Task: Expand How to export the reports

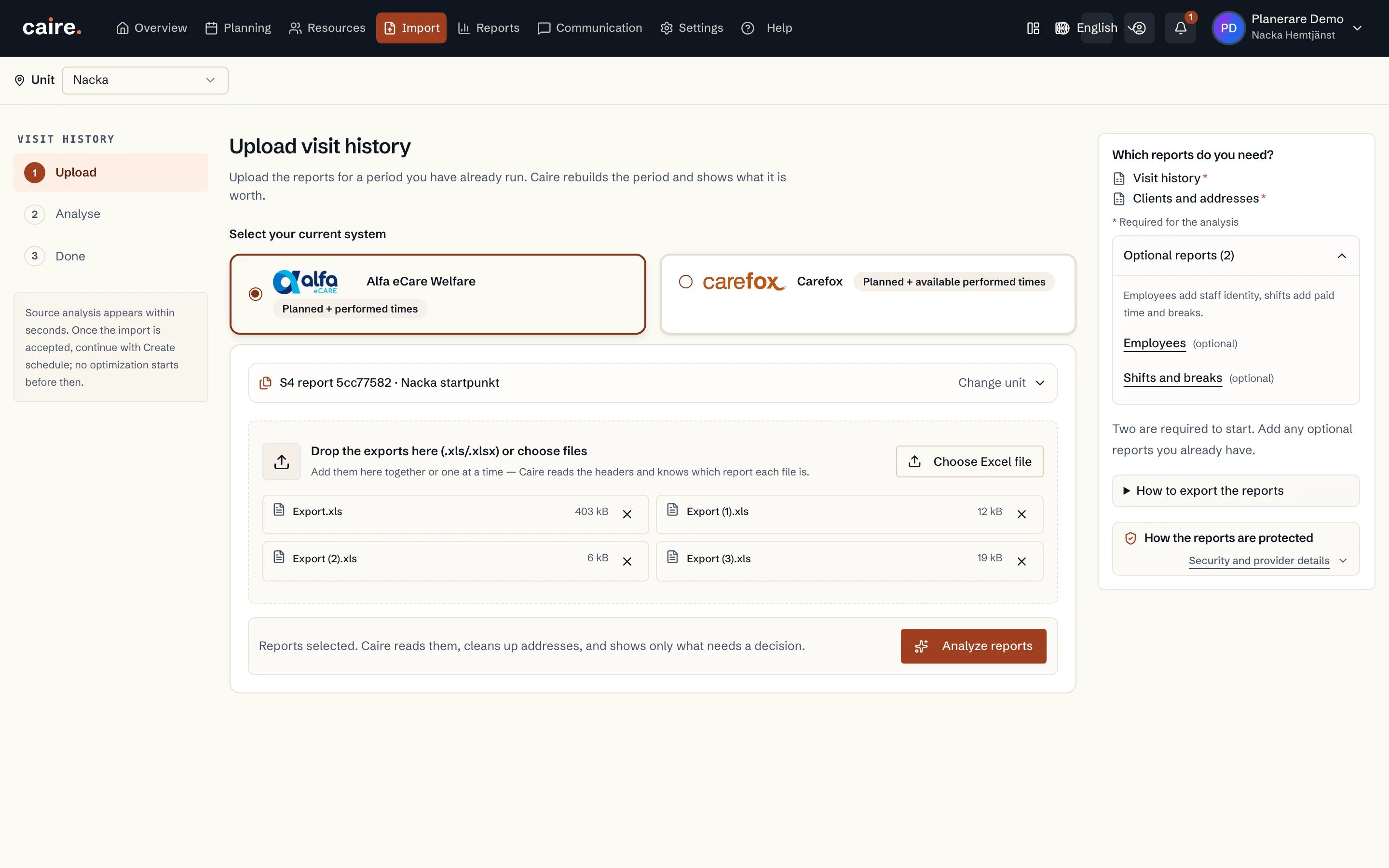Action: coord(1235,491)
